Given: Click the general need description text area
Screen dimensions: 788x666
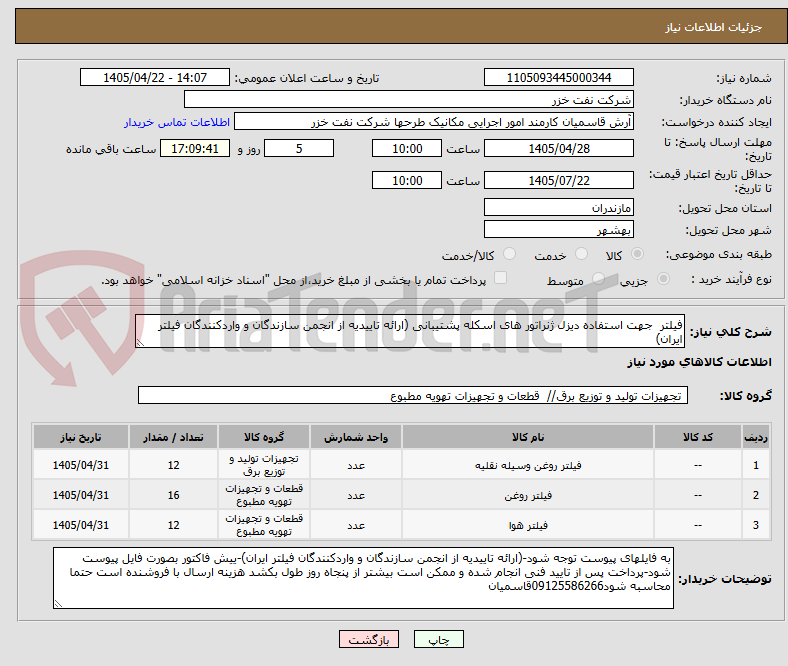Looking at the screenshot, I should click(410, 331).
